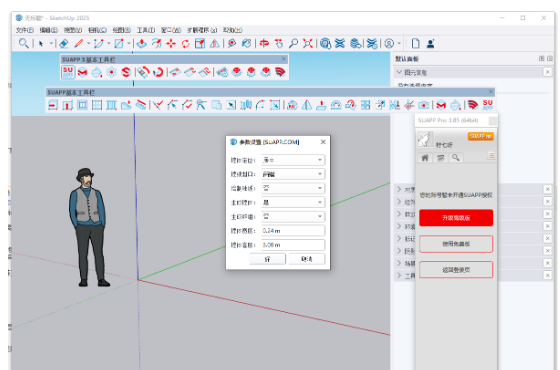560x370 pixels.
Task: Click the new document page icon
Action: tap(415, 44)
